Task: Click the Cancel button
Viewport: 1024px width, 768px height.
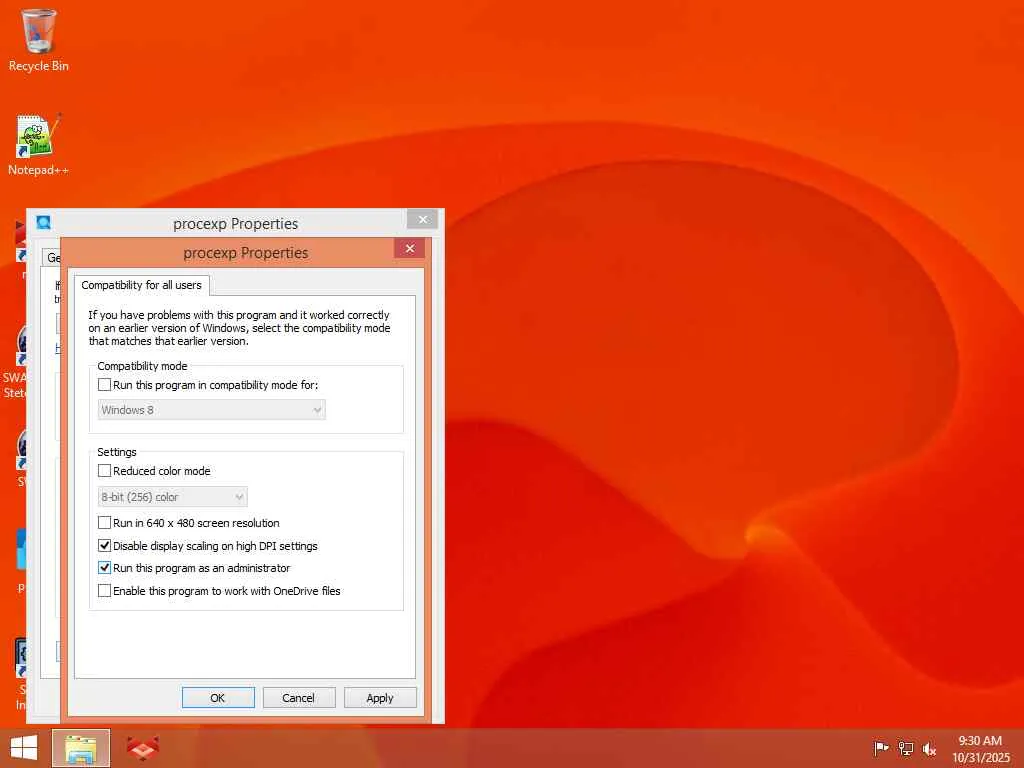Action: tap(298, 697)
